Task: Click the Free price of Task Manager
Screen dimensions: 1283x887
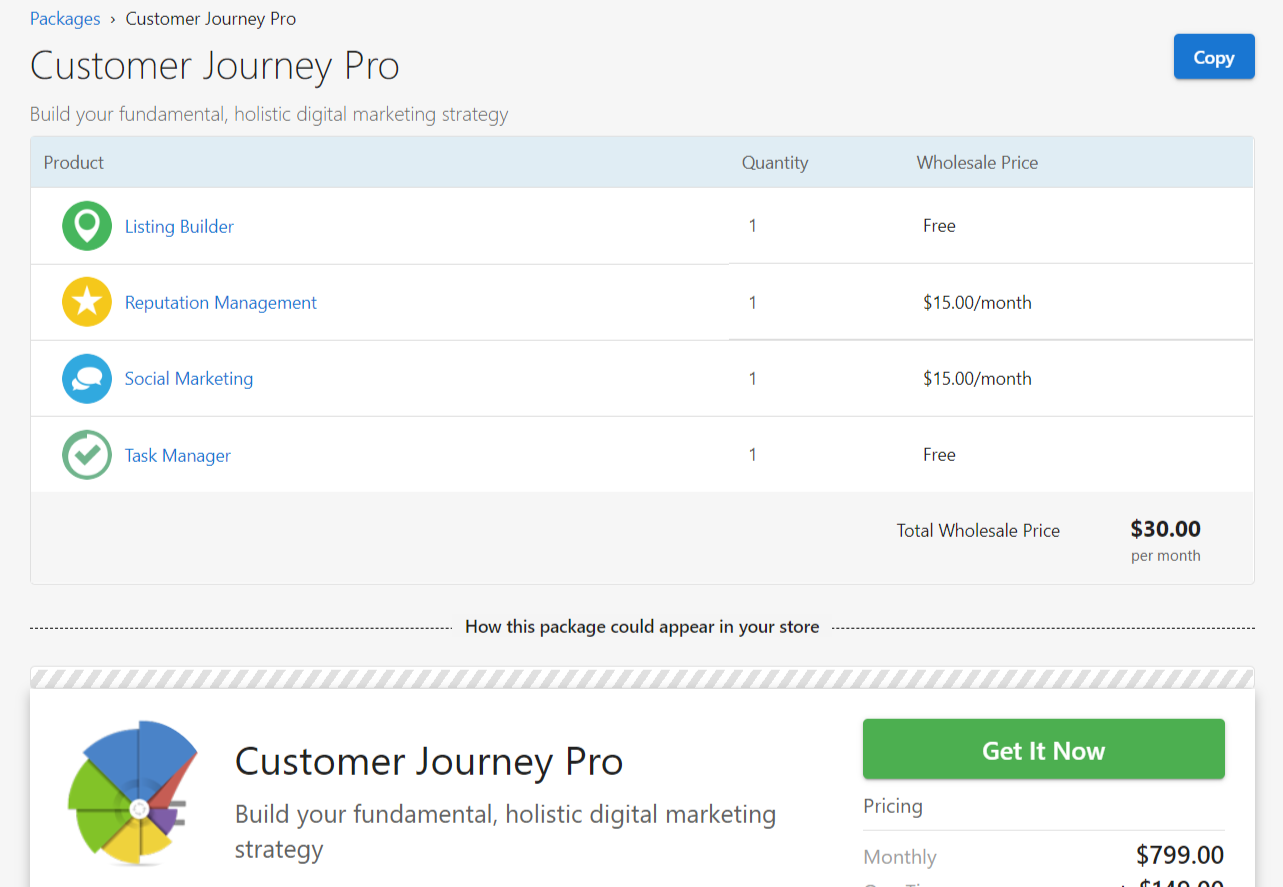Action: [x=939, y=454]
